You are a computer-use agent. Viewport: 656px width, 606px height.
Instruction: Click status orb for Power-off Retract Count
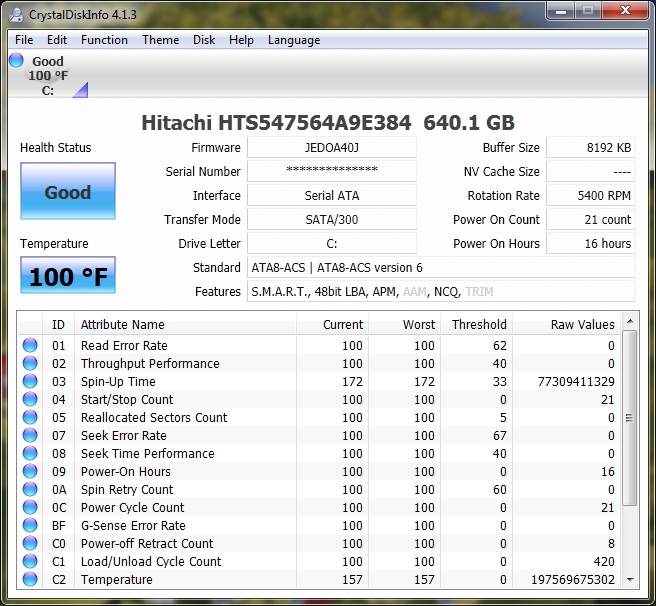tap(30, 543)
